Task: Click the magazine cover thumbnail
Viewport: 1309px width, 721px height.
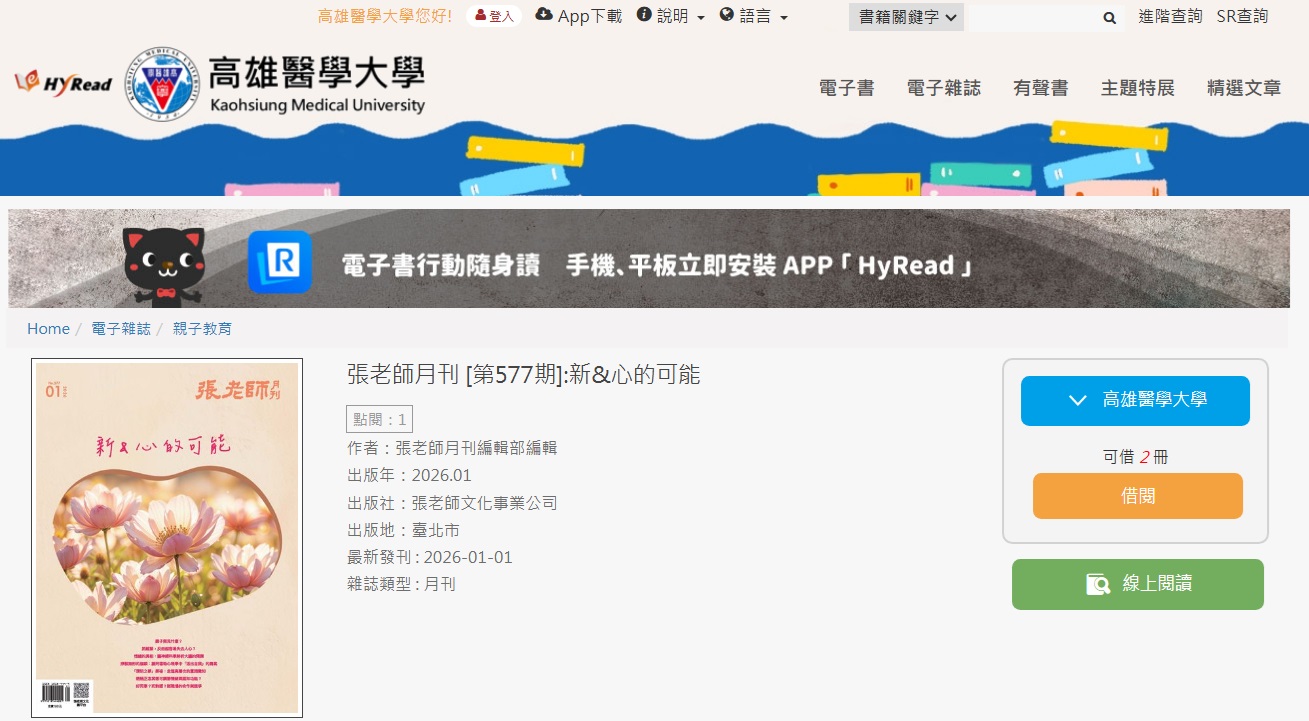Action: point(166,538)
